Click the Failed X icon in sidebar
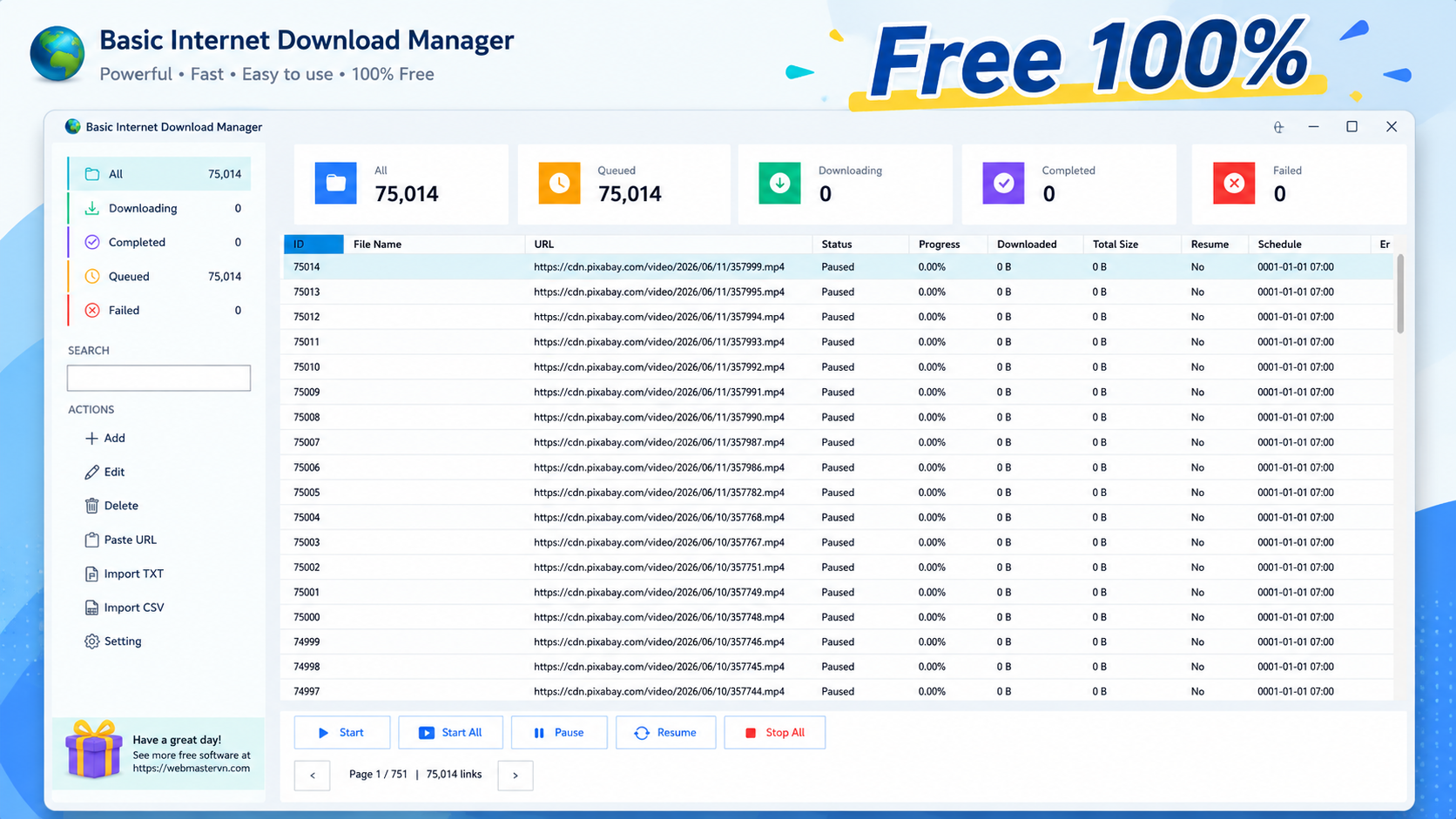 91,310
